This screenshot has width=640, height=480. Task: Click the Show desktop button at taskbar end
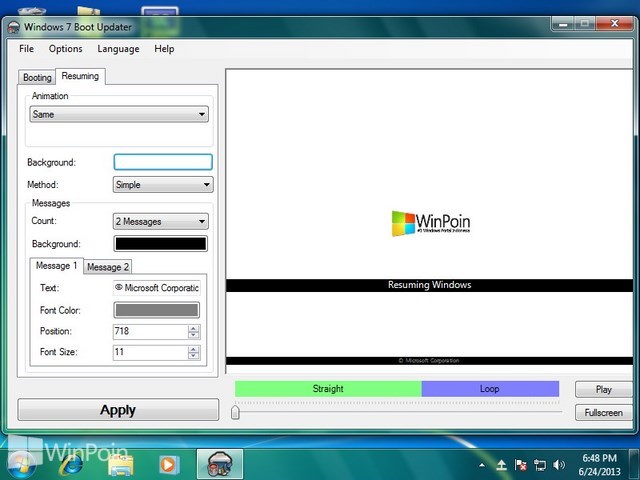pos(634,464)
